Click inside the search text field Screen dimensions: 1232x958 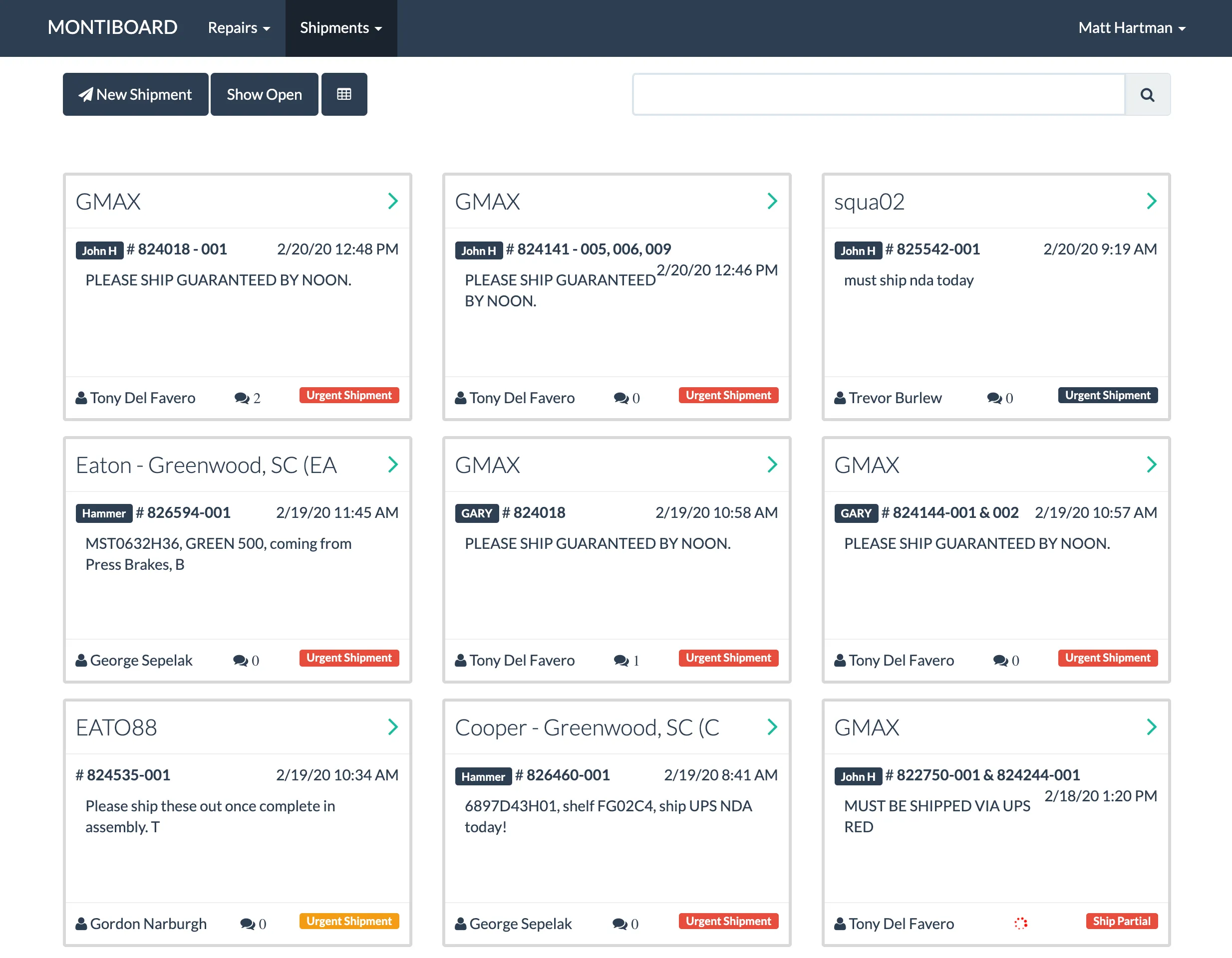(879, 94)
